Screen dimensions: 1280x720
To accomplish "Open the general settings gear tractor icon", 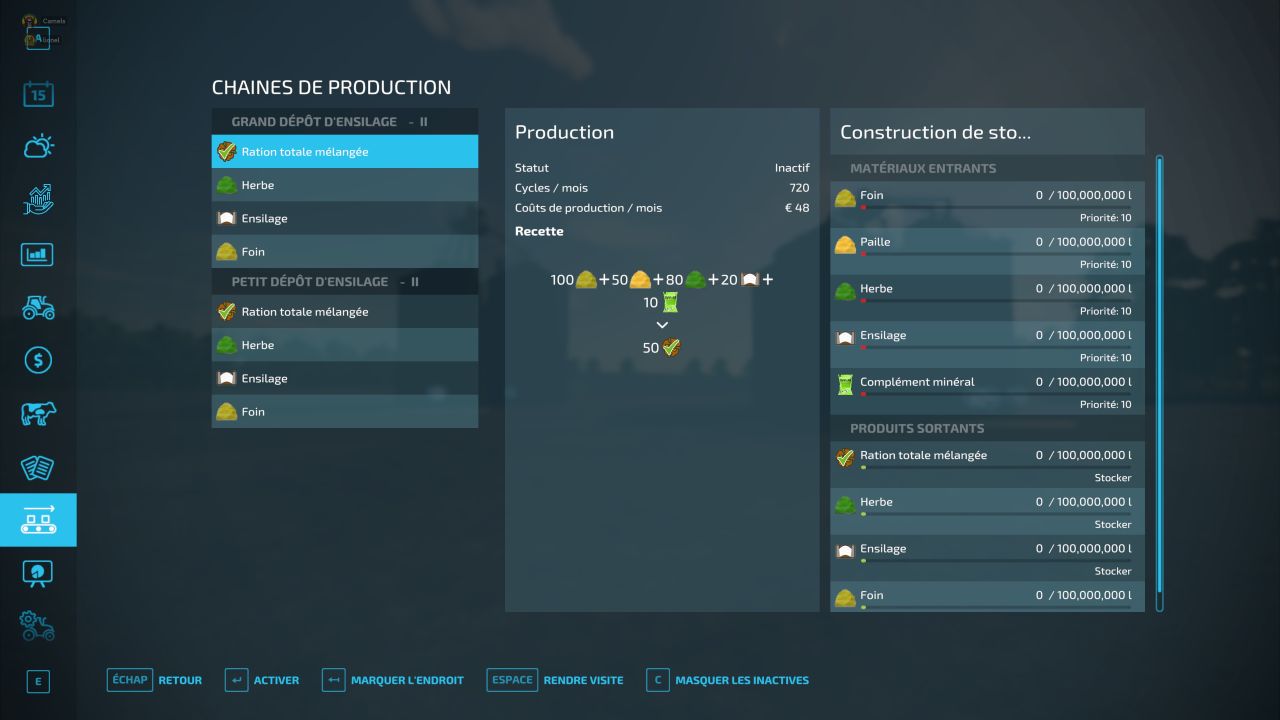I will point(38,626).
